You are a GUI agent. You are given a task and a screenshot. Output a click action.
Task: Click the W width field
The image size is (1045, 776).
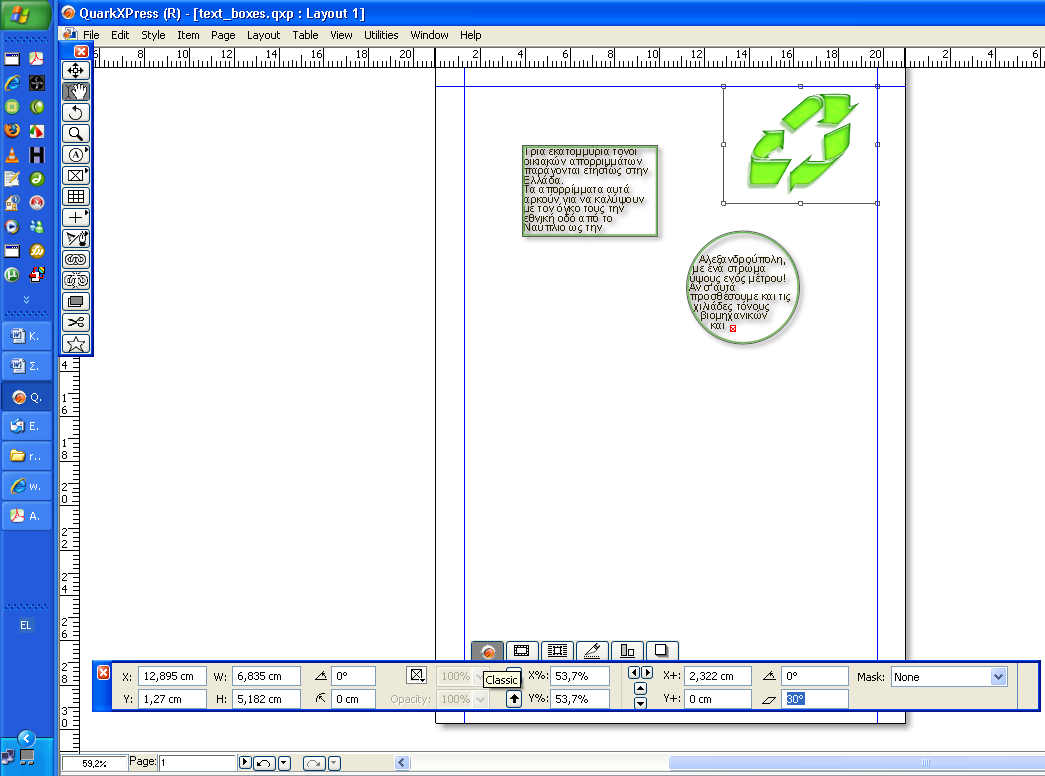(266, 676)
